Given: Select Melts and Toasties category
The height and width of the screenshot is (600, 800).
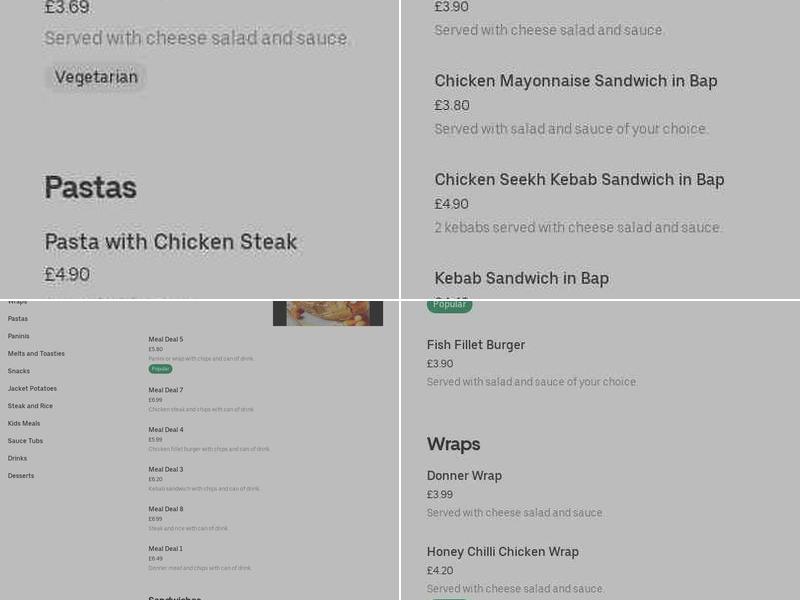Looking at the screenshot, I should tap(36, 353).
